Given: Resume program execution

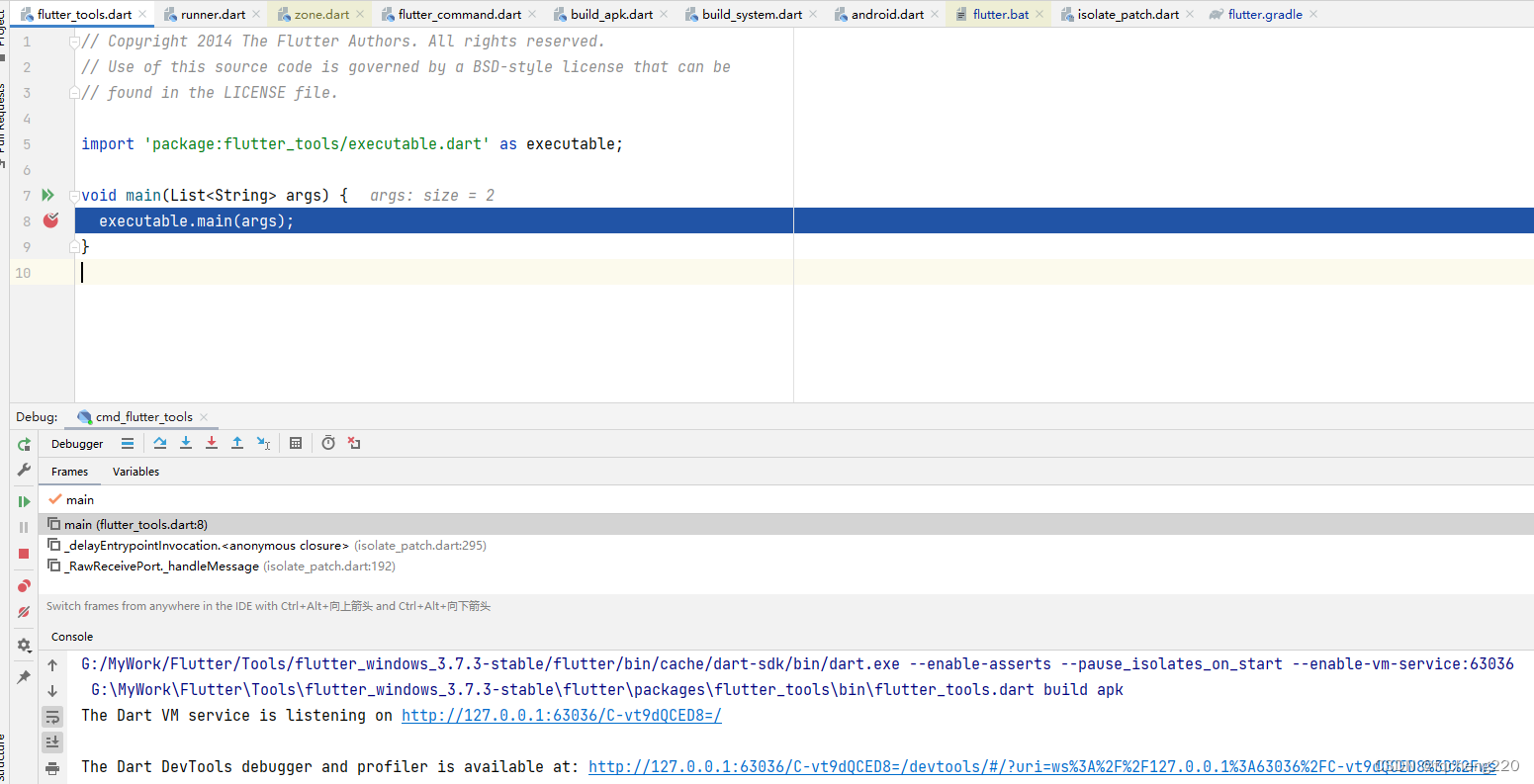Looking at the screenshot, I should pos(24,501).
